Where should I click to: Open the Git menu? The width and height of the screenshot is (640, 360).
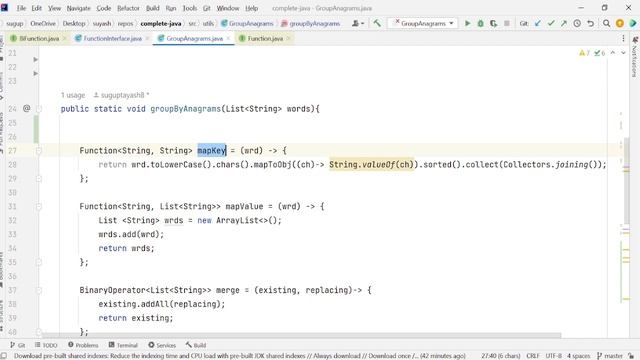click(x=207, y=8)
